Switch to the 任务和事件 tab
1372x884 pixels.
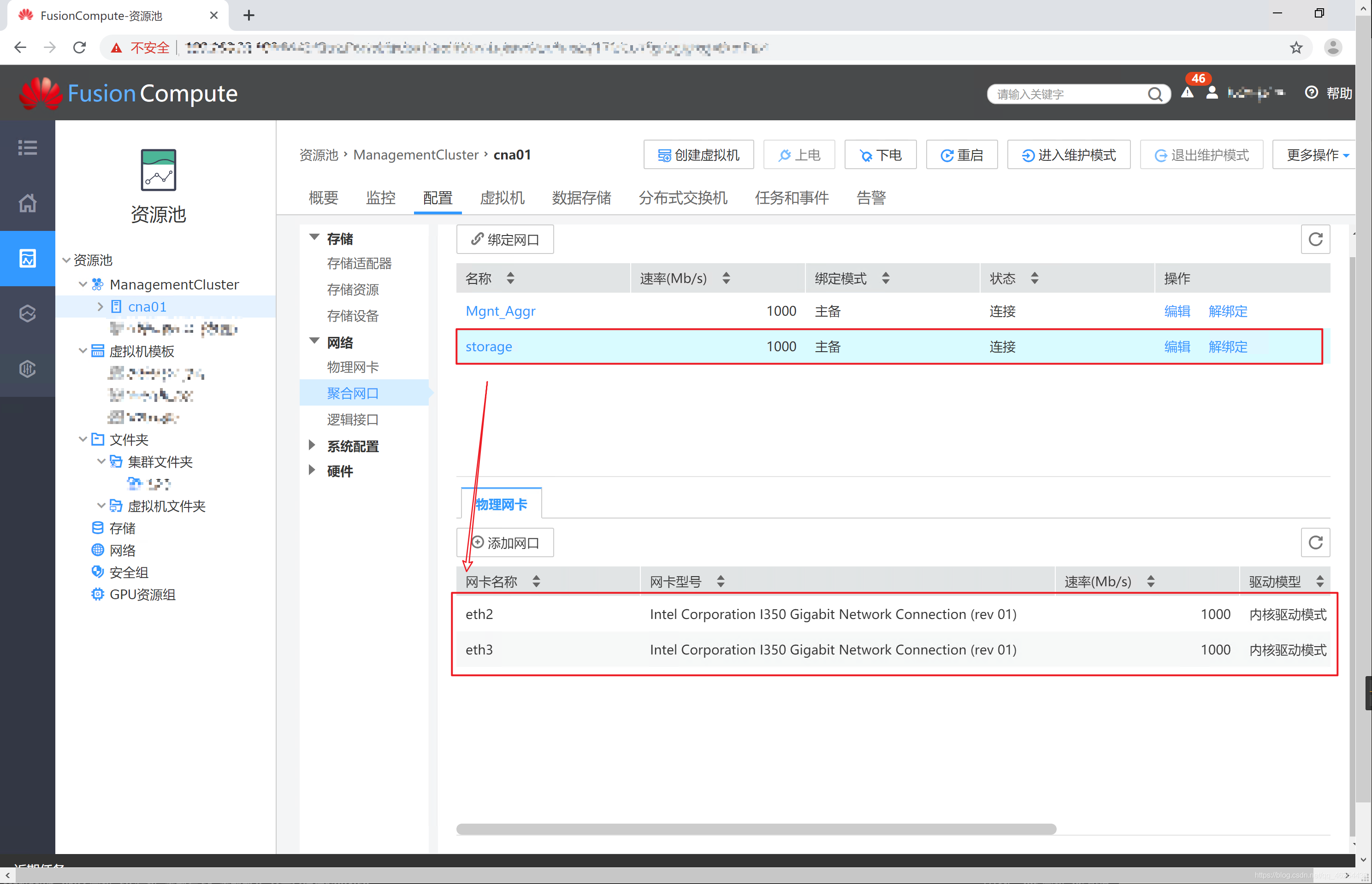pos(792,198)
